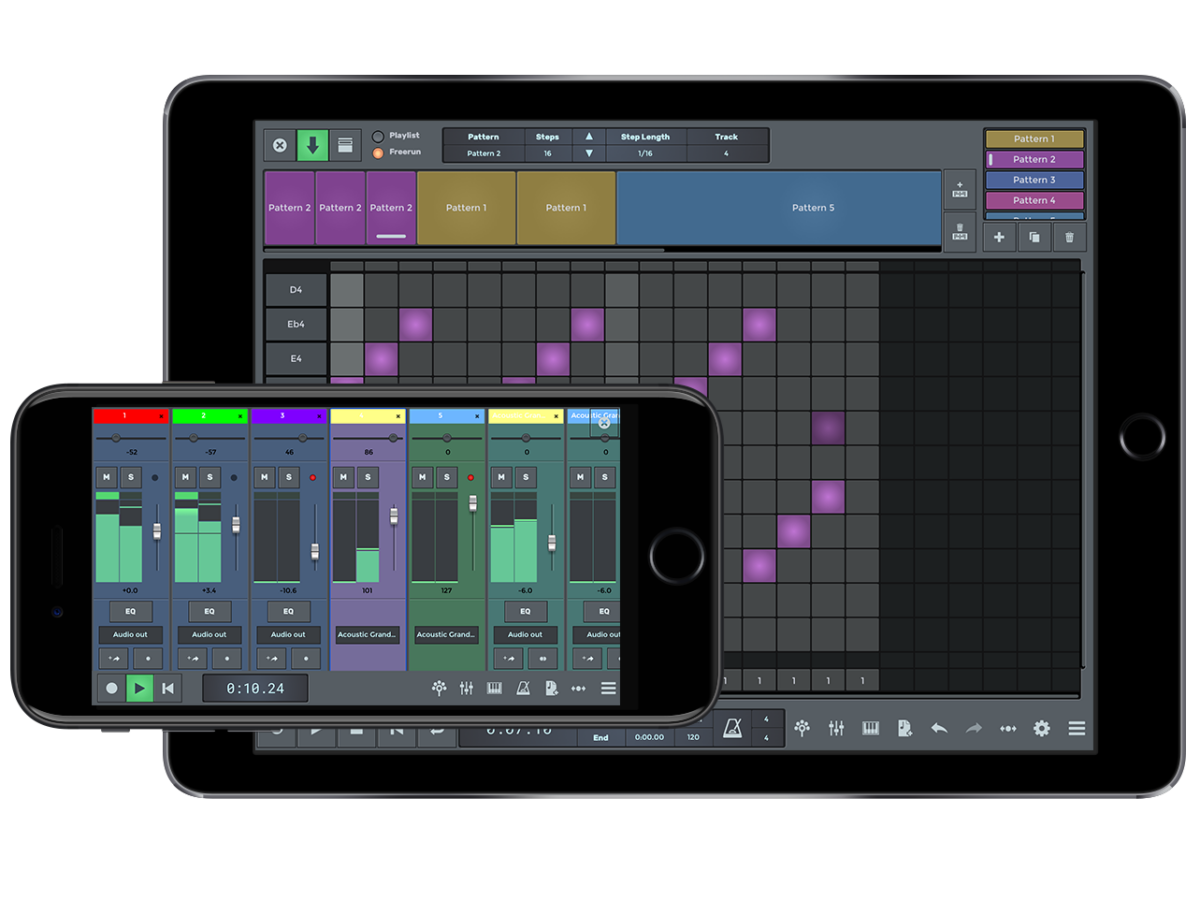Add a new pattern with the plus icon
Screen dimensions: 1200x900
click(1000, 238)
